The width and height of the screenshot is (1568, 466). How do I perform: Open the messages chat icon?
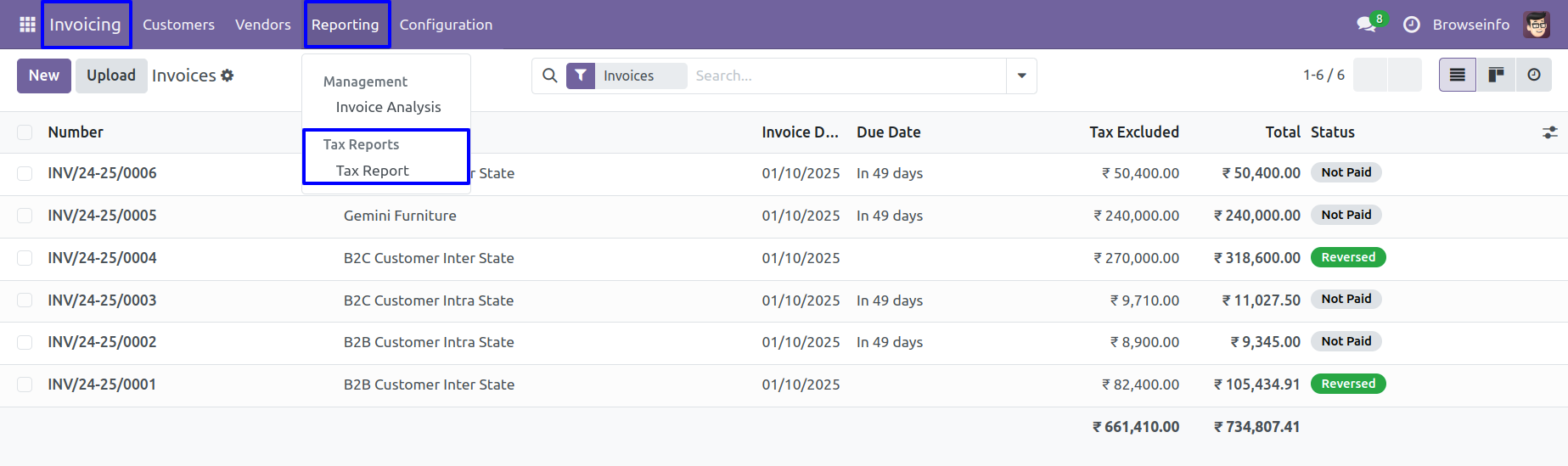click(1366, 25)
